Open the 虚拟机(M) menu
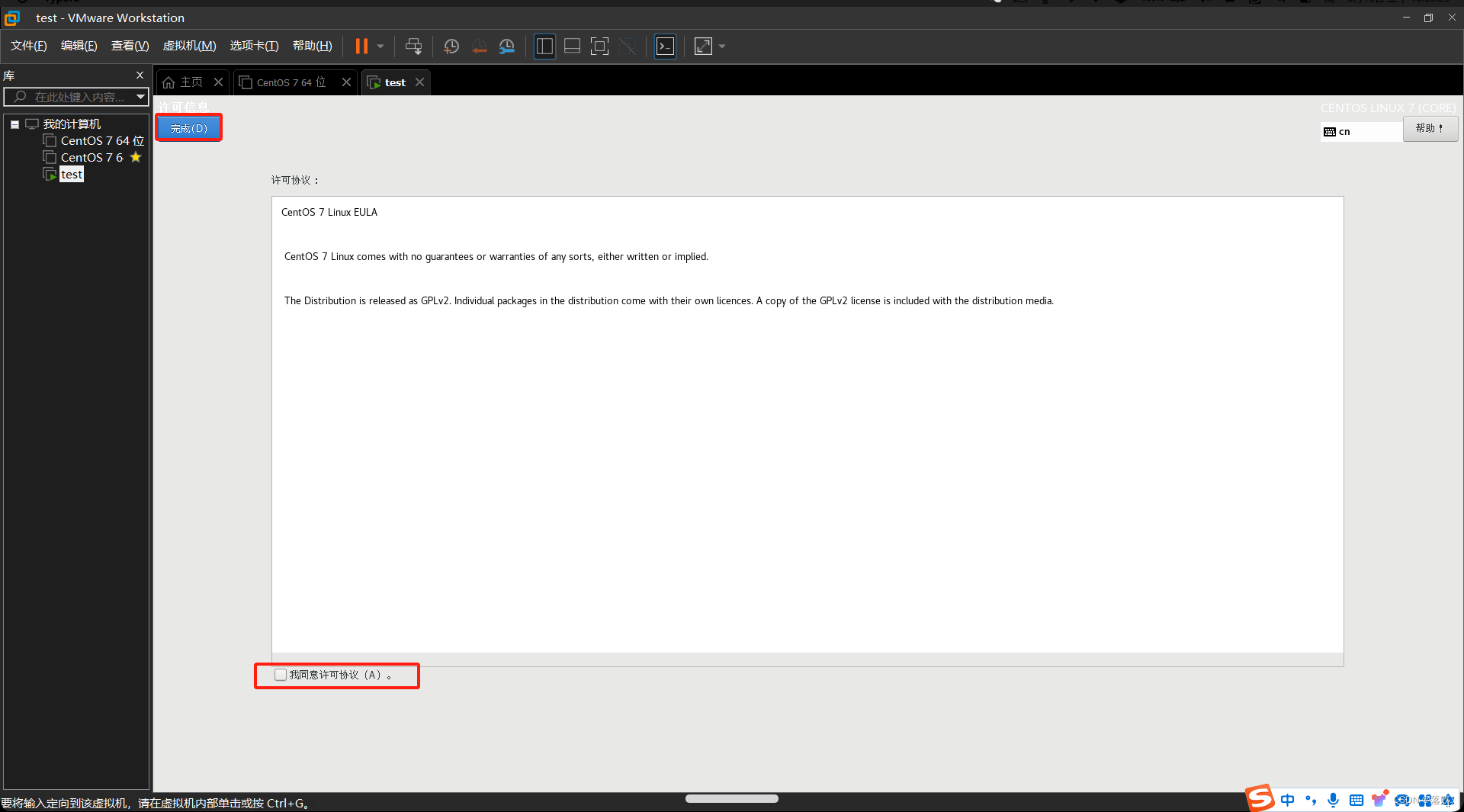The height and width of the screenshot is (812, 1464). point(190,46)
